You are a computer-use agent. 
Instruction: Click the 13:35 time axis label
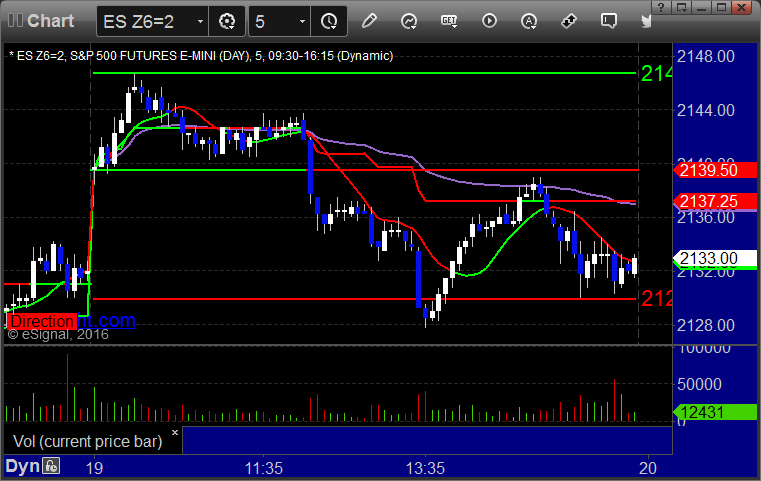[425, 468]
